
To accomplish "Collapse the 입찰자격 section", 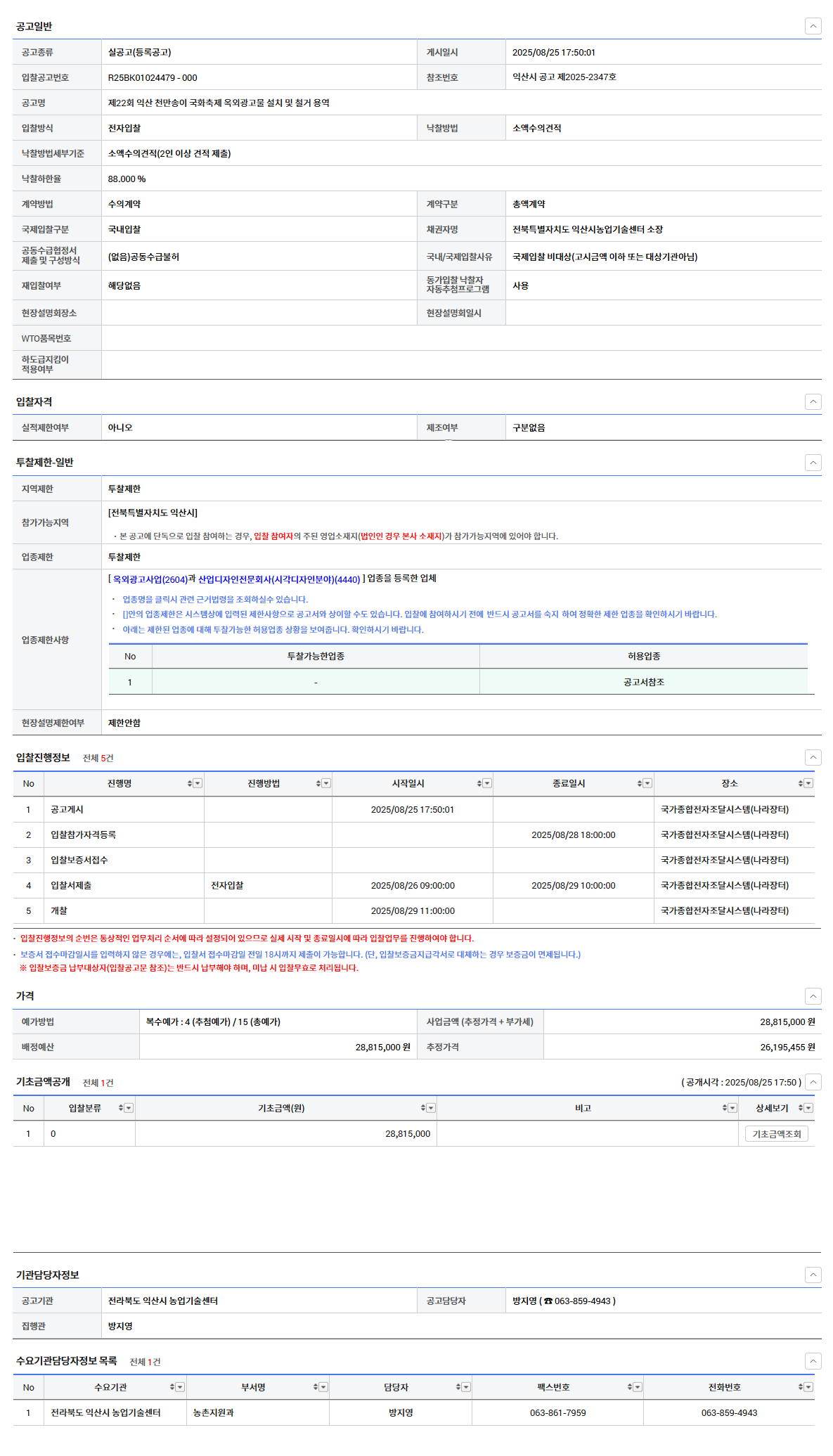I will point(813,401).
